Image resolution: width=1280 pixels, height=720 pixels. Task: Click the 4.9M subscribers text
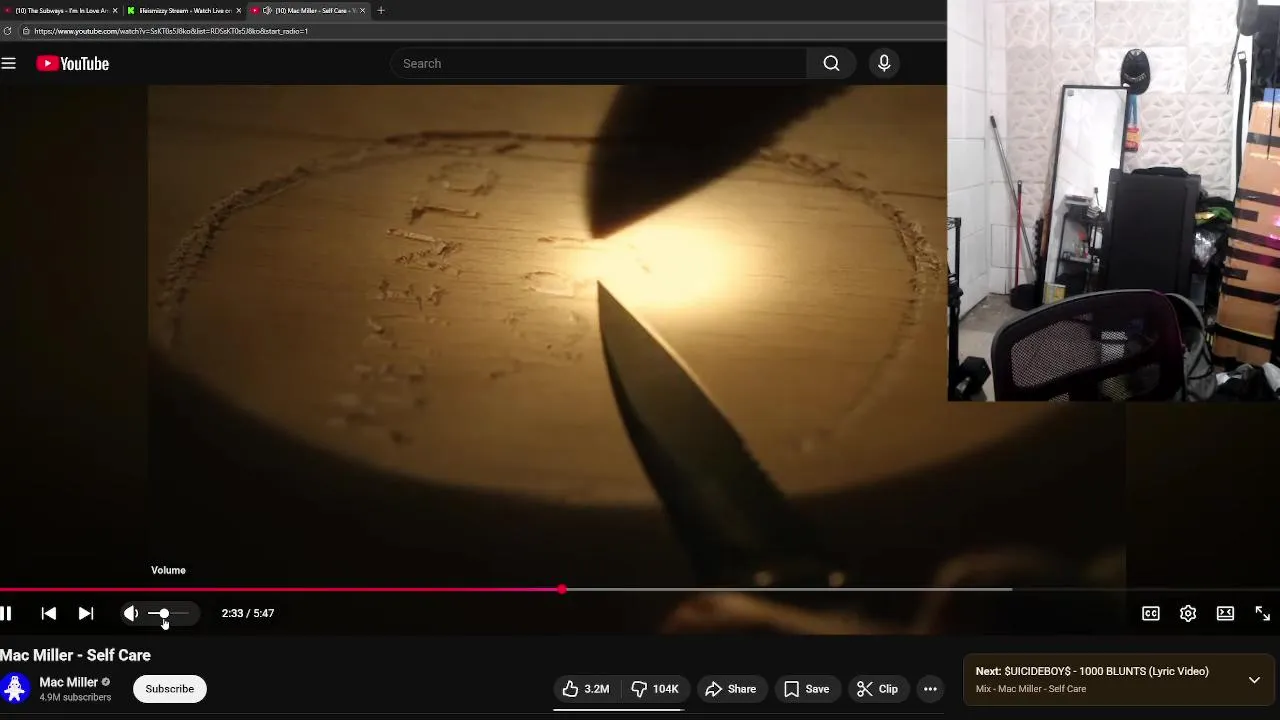pyautogui.click(x=75, y=697)
